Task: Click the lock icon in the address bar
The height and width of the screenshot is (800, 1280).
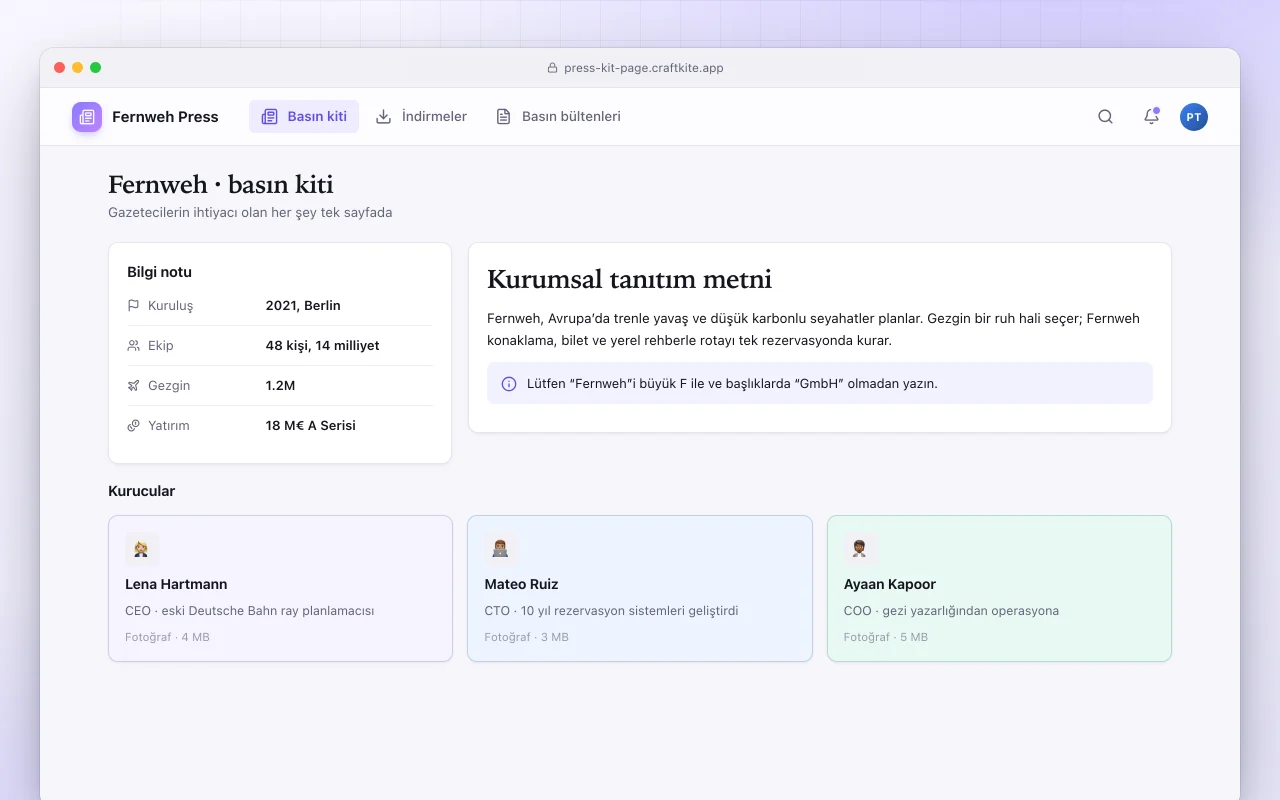Action: coord(552,68)
